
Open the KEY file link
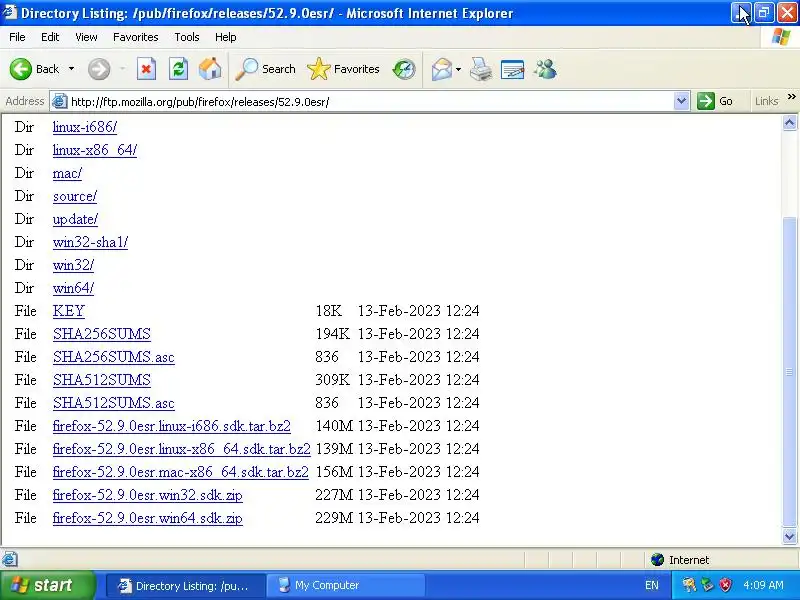[x=68, y=311]
